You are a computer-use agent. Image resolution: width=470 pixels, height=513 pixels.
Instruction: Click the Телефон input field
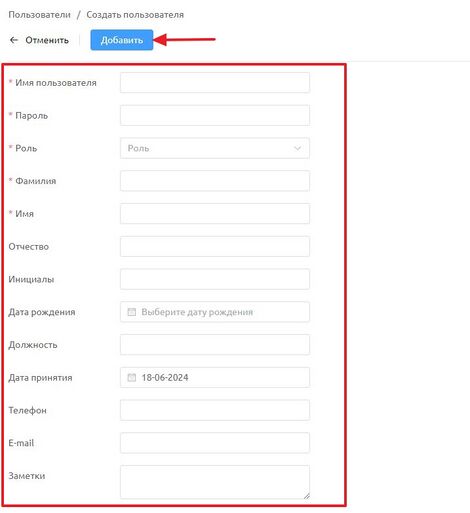[215, 410]
